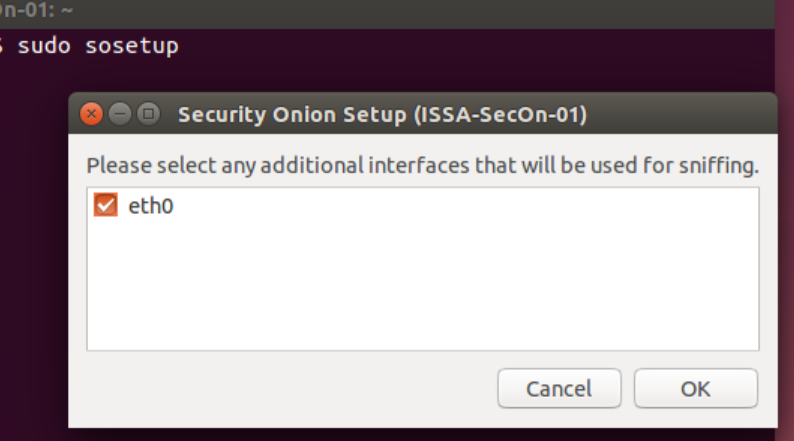794x441 pixels.
Task: Cancel the Security Onion Setup dialog
Action: pos(559,388)
